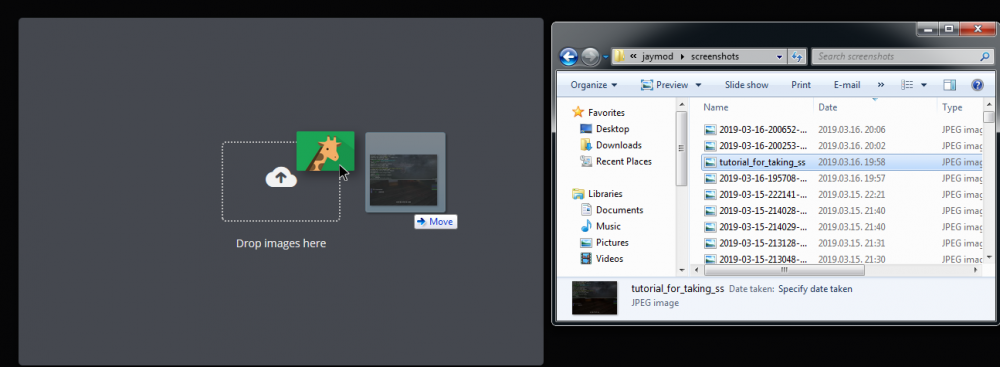
Task: Select file 2019-03-15-214028
Action: [763, 211]
